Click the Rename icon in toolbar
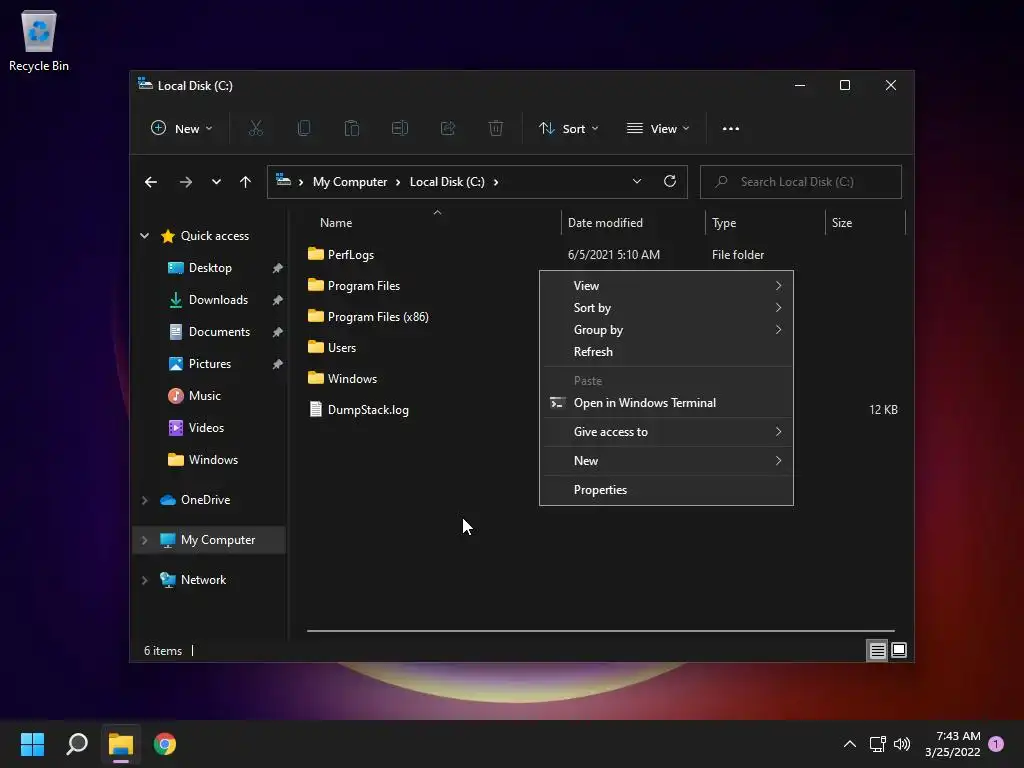This screenshot has height=768, width=1024. [x=400, y=129]
